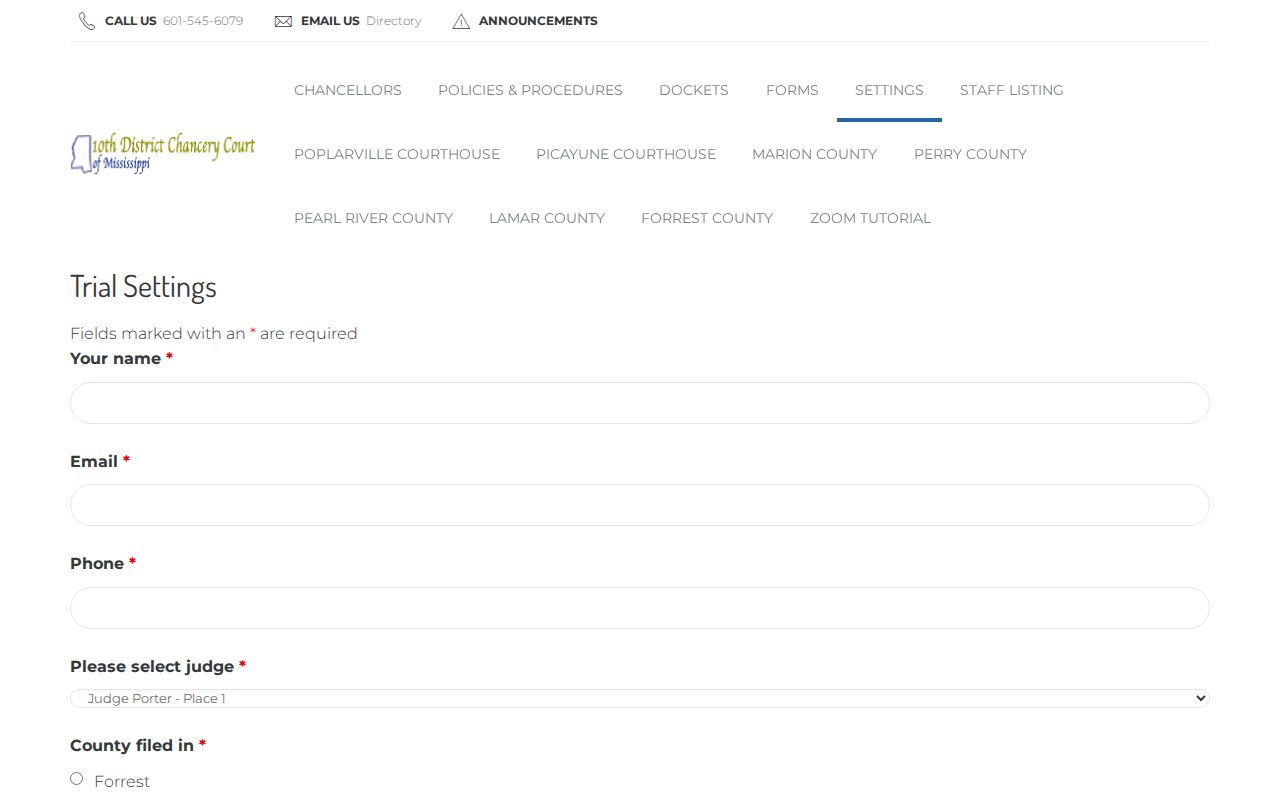The height and width of the screenshot is (800, 1280).
Task: Click the 10th District Chancery Court logo
Action: pyautogui.click(x=163, y=154)
